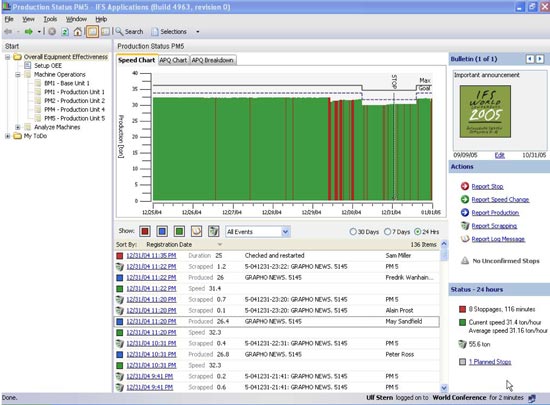The image size is (550, 405).
Task: Click the red Report Stop icon
Action: (x=465, y=186)
